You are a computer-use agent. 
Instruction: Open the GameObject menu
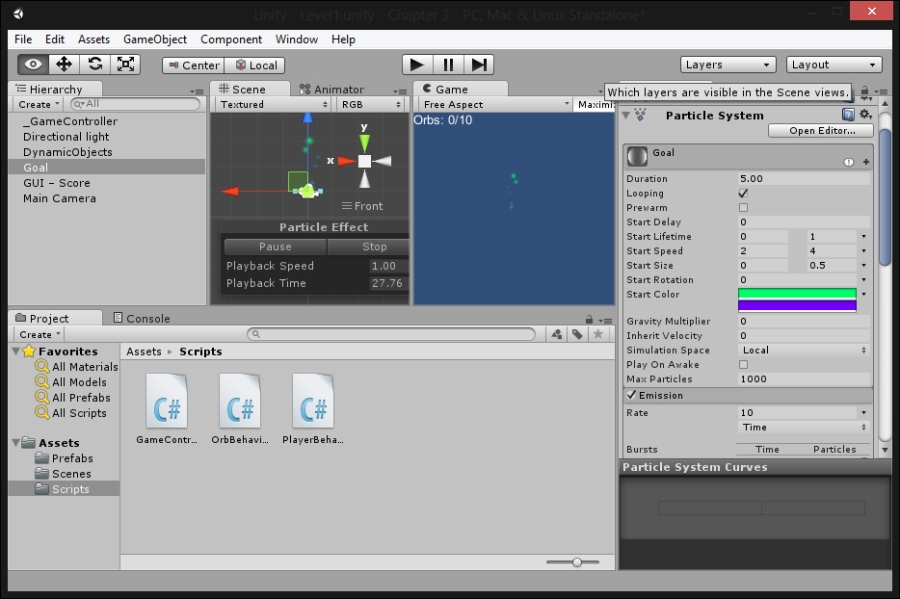(155, 39)
